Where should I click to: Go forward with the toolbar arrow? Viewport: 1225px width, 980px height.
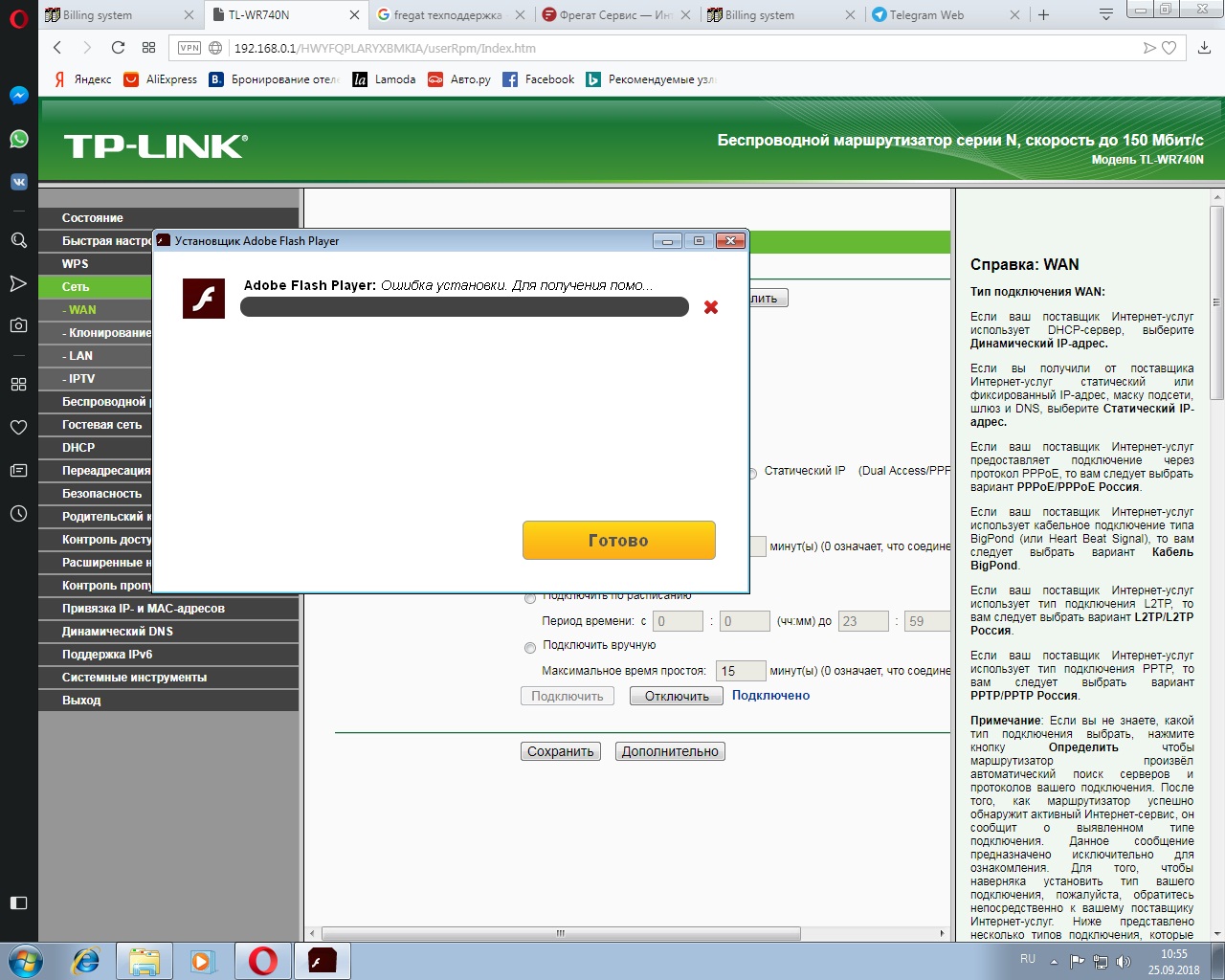(87, 48)
